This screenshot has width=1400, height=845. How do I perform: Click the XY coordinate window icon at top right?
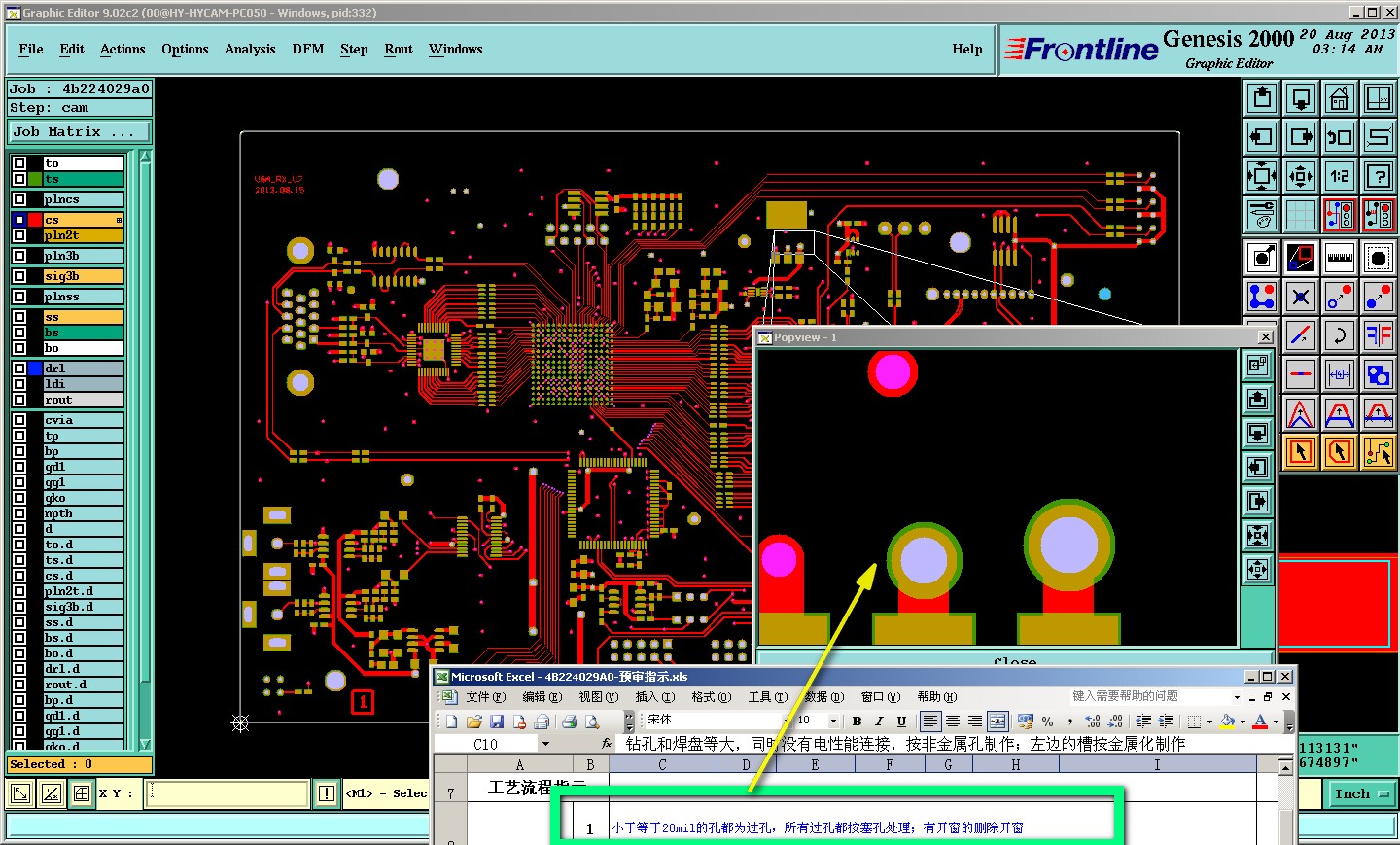tap(1379, 98)
